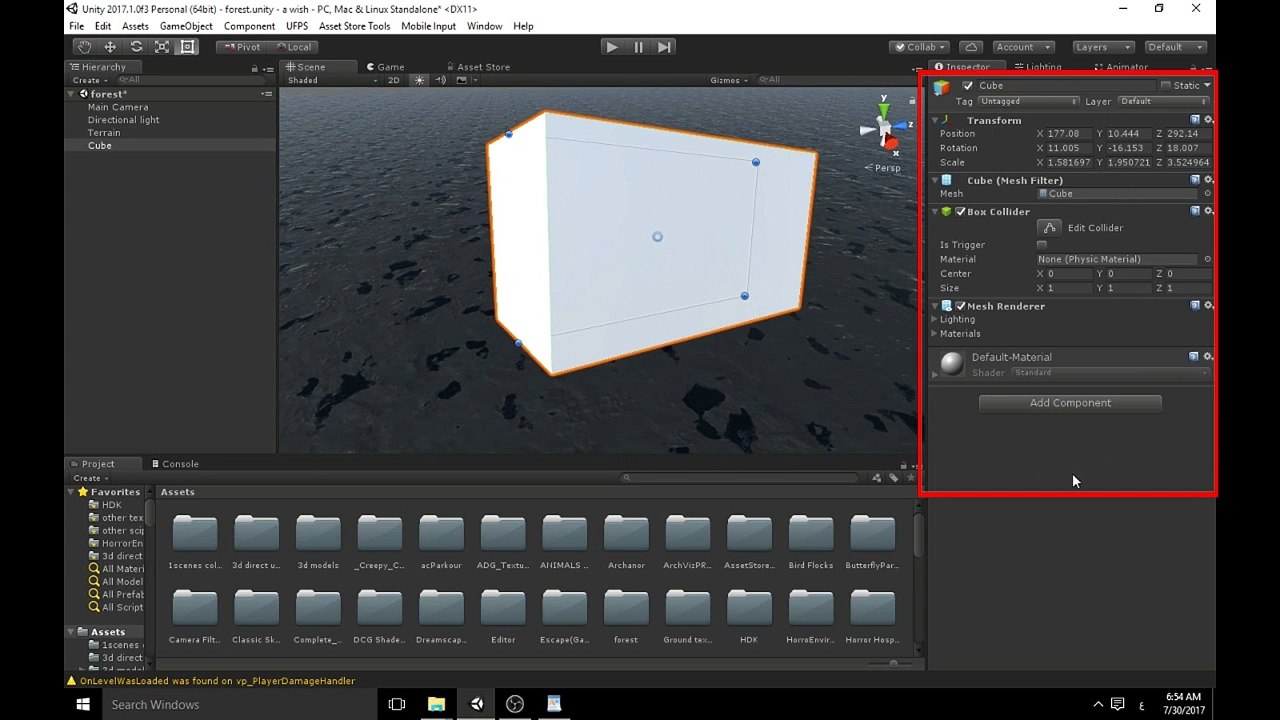Viewport: 1280px width, 720px height.
Task: Open the cloud Services button
Action: coord(969,47)
